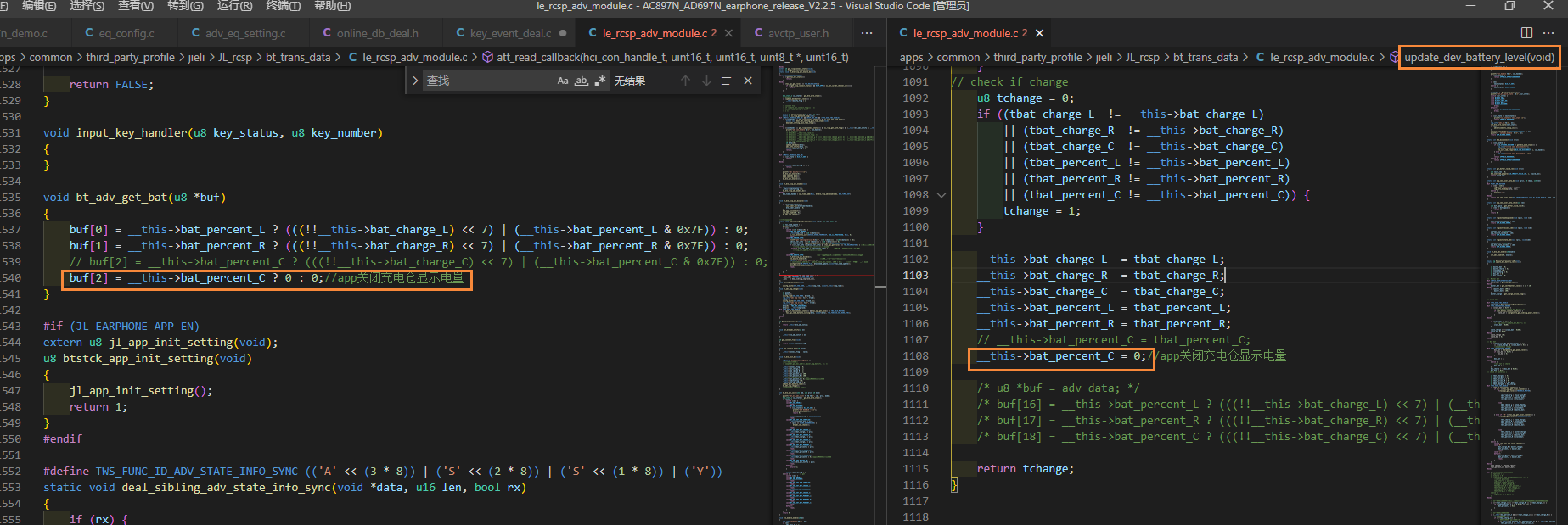Open the 终端(T) menu
Viewport: 1568px width, 525px height.
pyautogui.click(x=284, y=6)
